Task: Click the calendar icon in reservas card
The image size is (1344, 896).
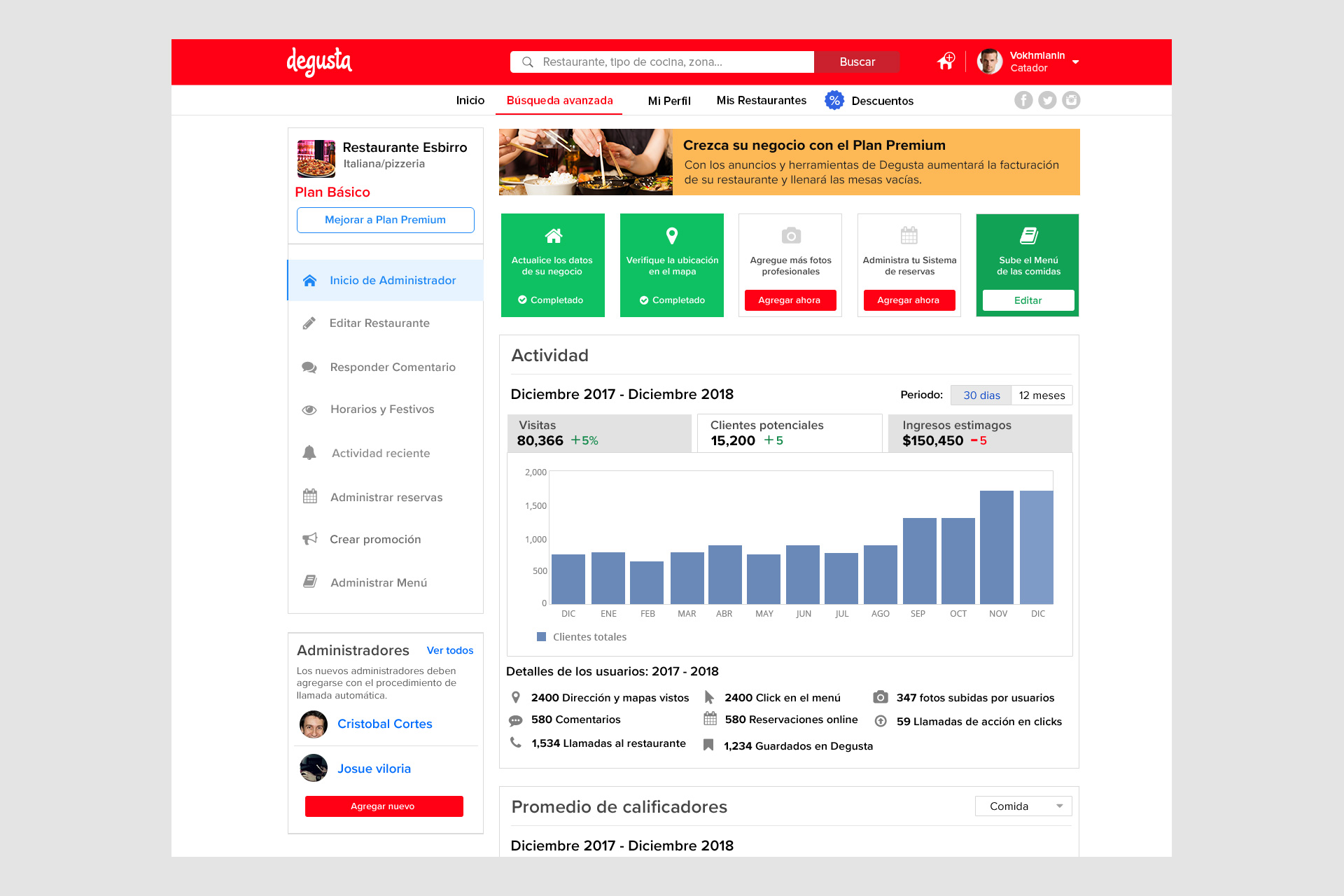Action: click(x=909, y=235)
